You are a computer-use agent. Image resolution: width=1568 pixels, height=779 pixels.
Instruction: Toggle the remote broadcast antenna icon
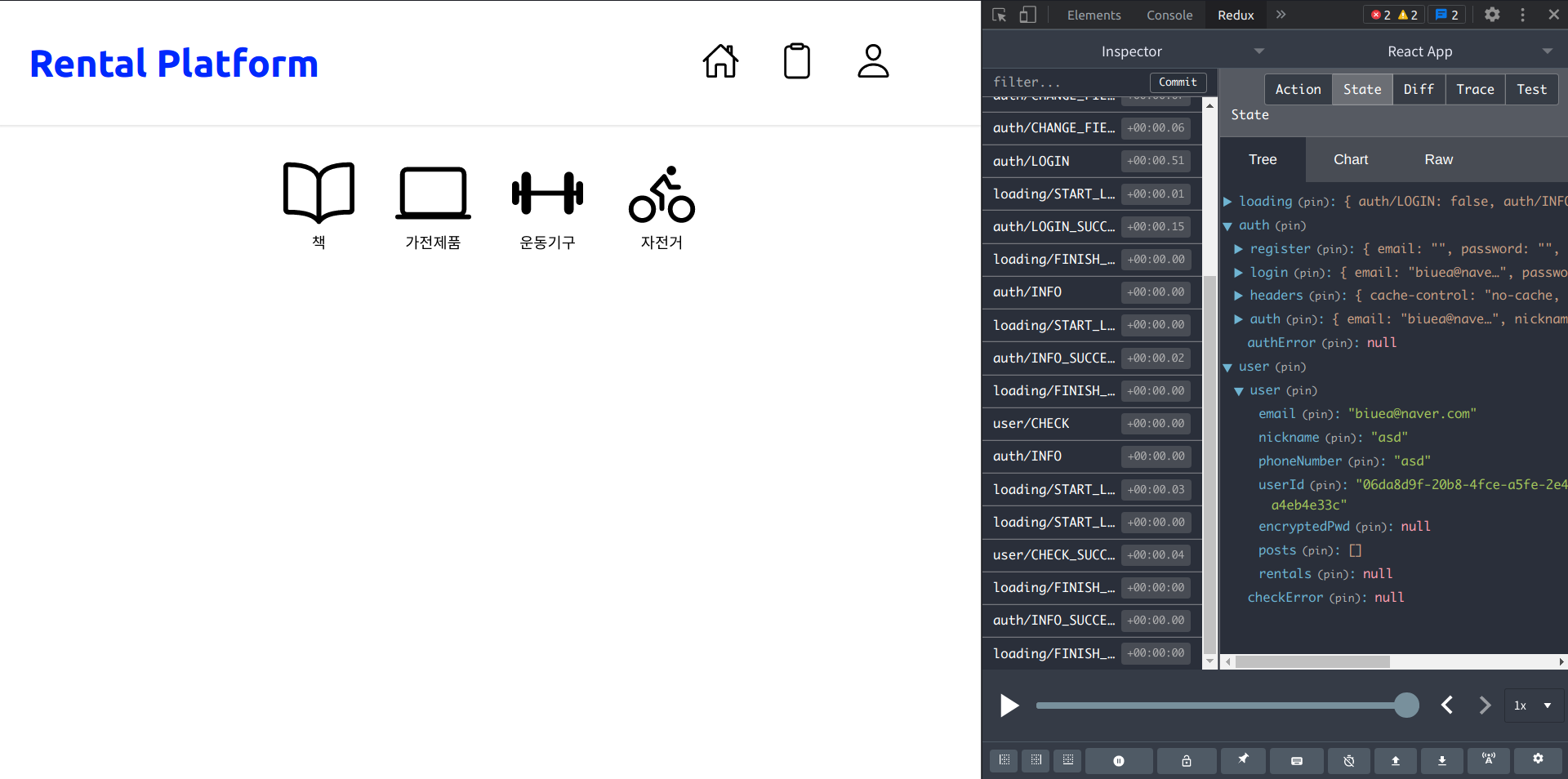[1489, 760]
